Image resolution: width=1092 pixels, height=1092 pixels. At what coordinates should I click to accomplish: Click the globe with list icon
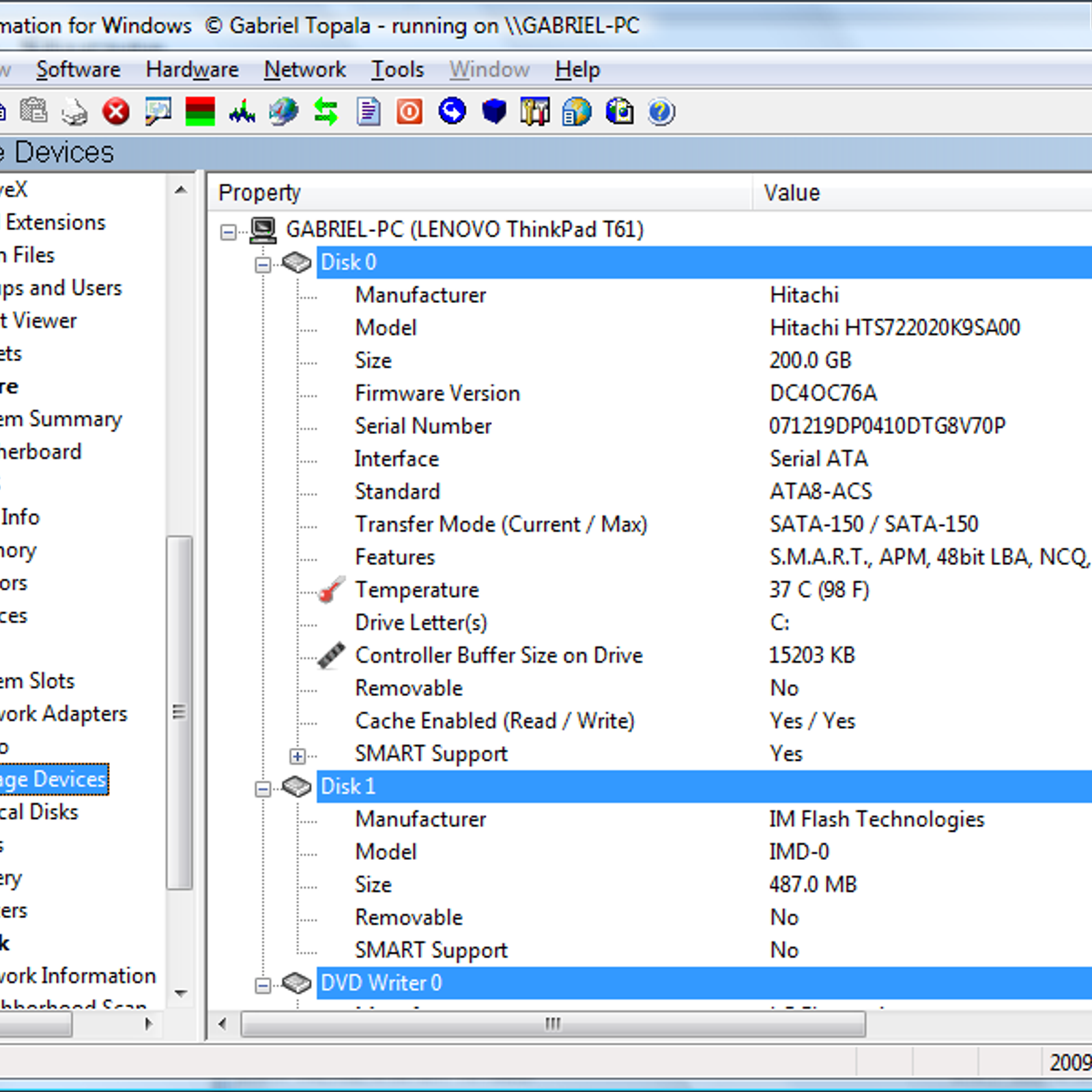[x=577, y=111]
